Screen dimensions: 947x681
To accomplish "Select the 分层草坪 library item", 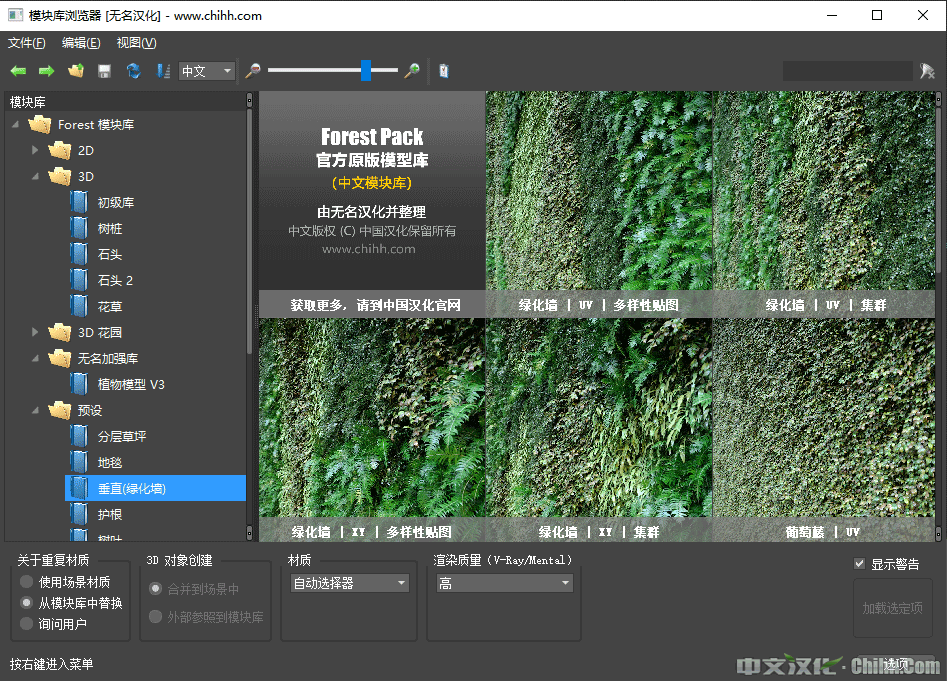I will [x=122, y=436].
